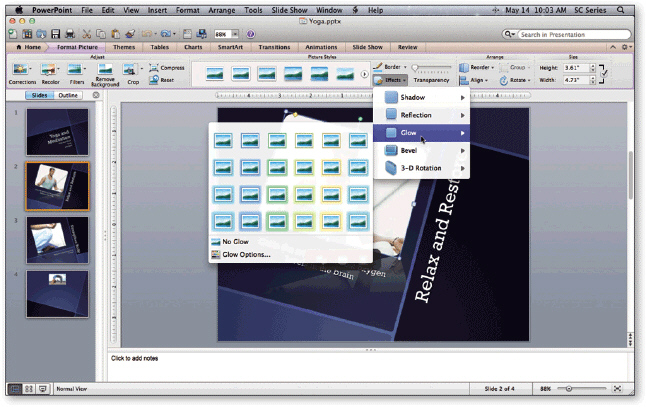Click the Search in Presentation field
Screen dimensions: 646x407
[x=574, y=35]
